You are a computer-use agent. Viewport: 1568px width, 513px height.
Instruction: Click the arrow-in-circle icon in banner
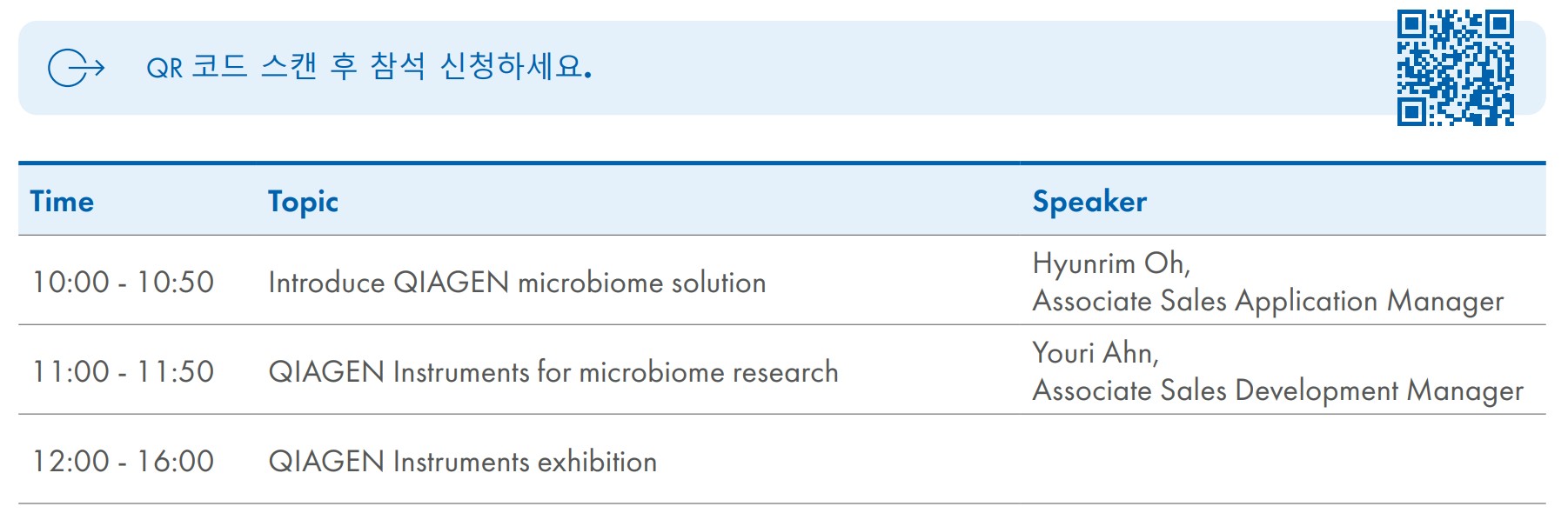[77, 68]
